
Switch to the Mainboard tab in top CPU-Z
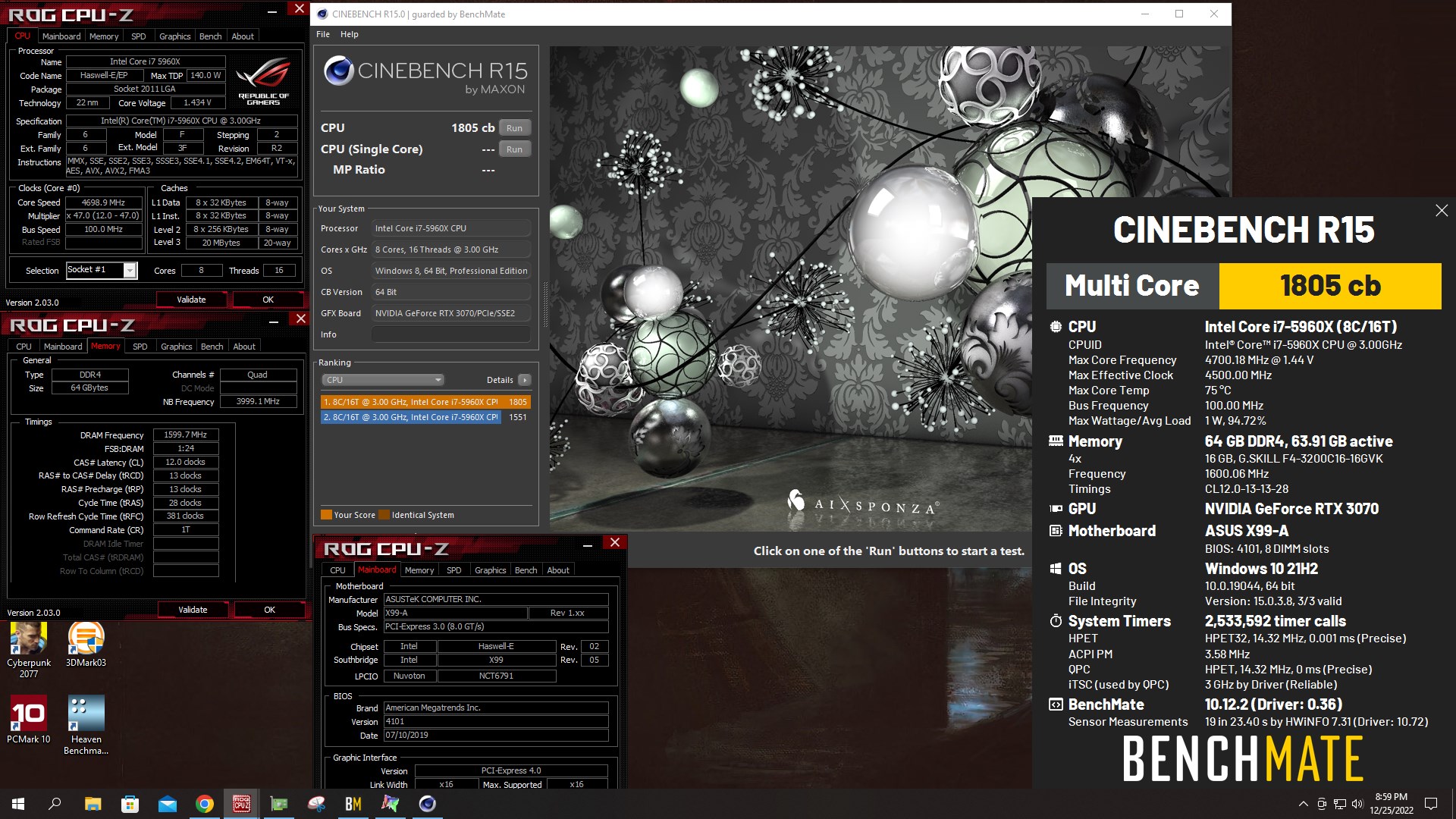pos(61,36)
